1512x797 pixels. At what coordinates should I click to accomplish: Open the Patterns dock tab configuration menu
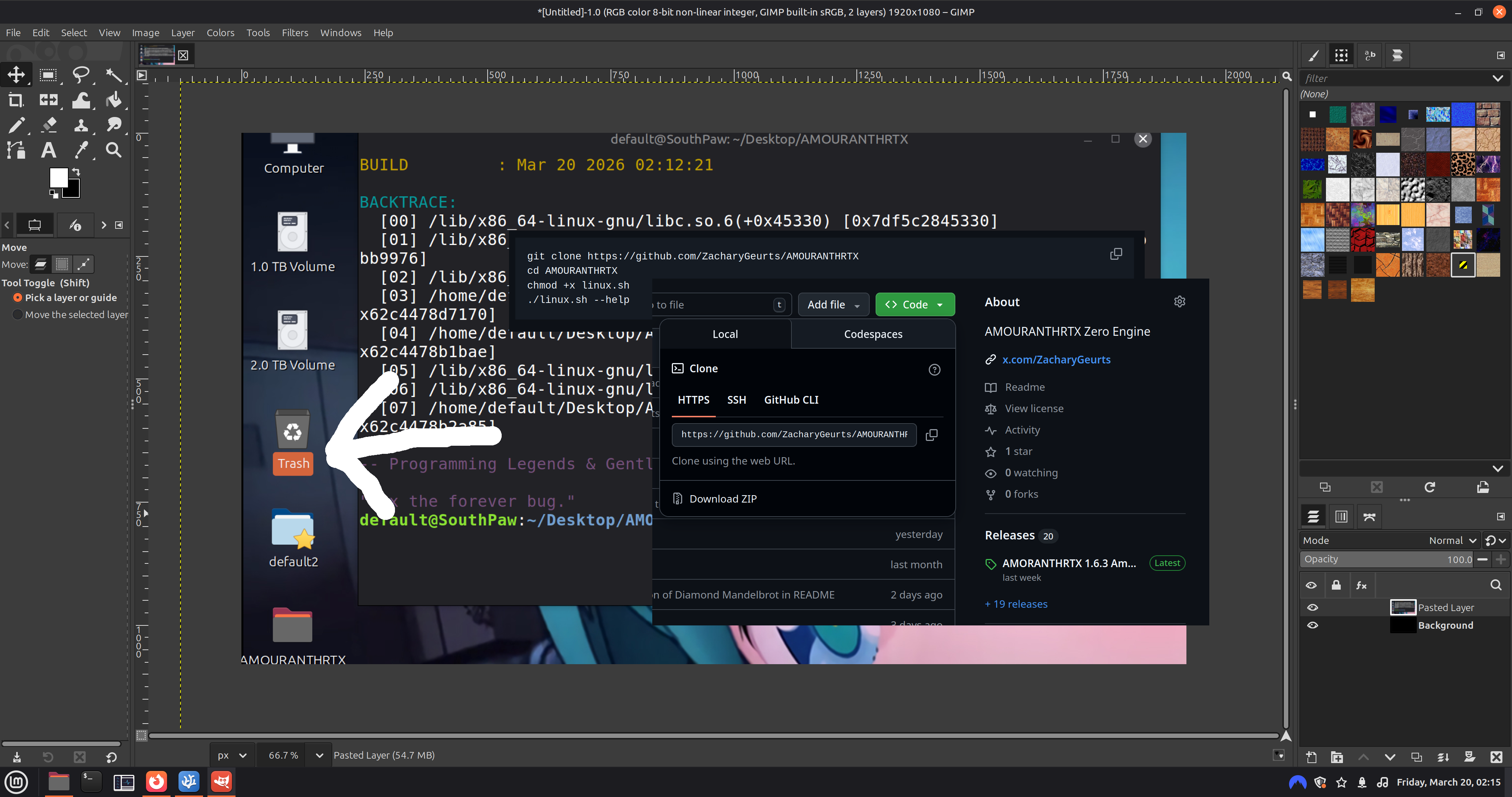(x=1500, y=55)
